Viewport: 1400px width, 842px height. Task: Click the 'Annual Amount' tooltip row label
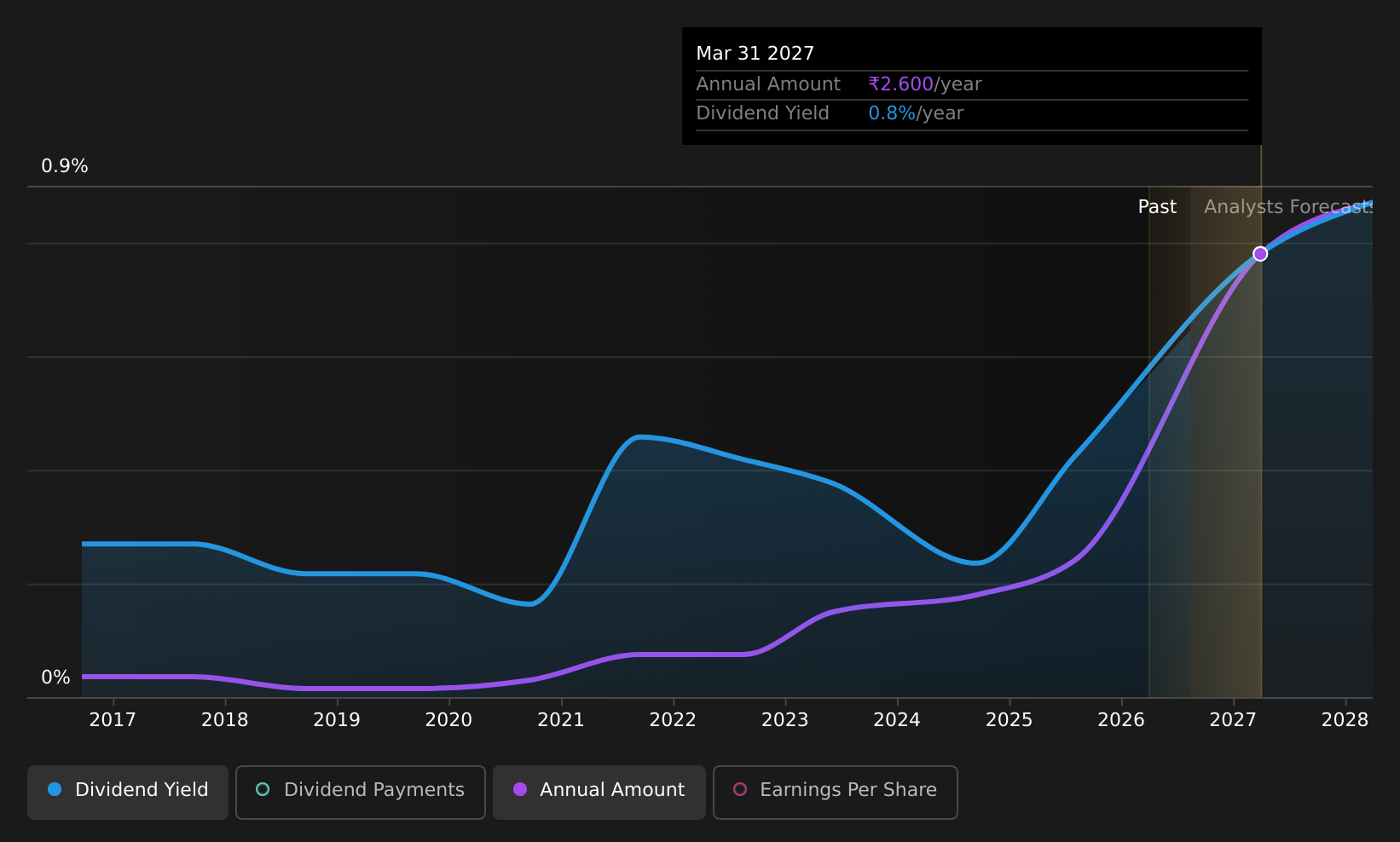(768, 84)
